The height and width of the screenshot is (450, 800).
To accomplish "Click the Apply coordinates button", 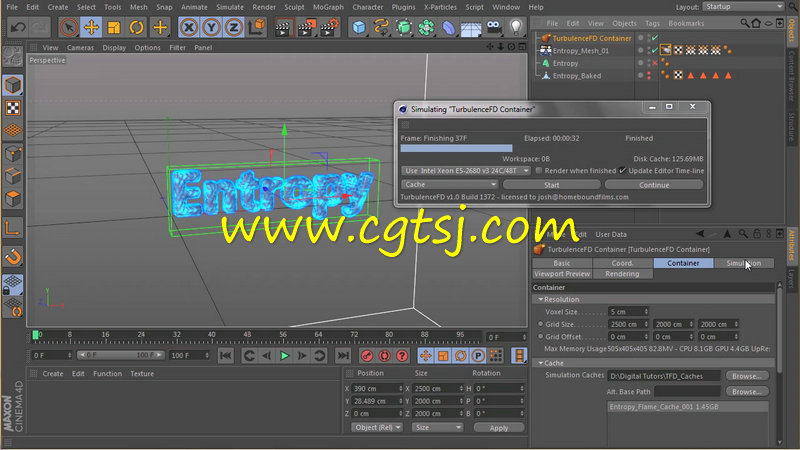I will tap(499, 428).
